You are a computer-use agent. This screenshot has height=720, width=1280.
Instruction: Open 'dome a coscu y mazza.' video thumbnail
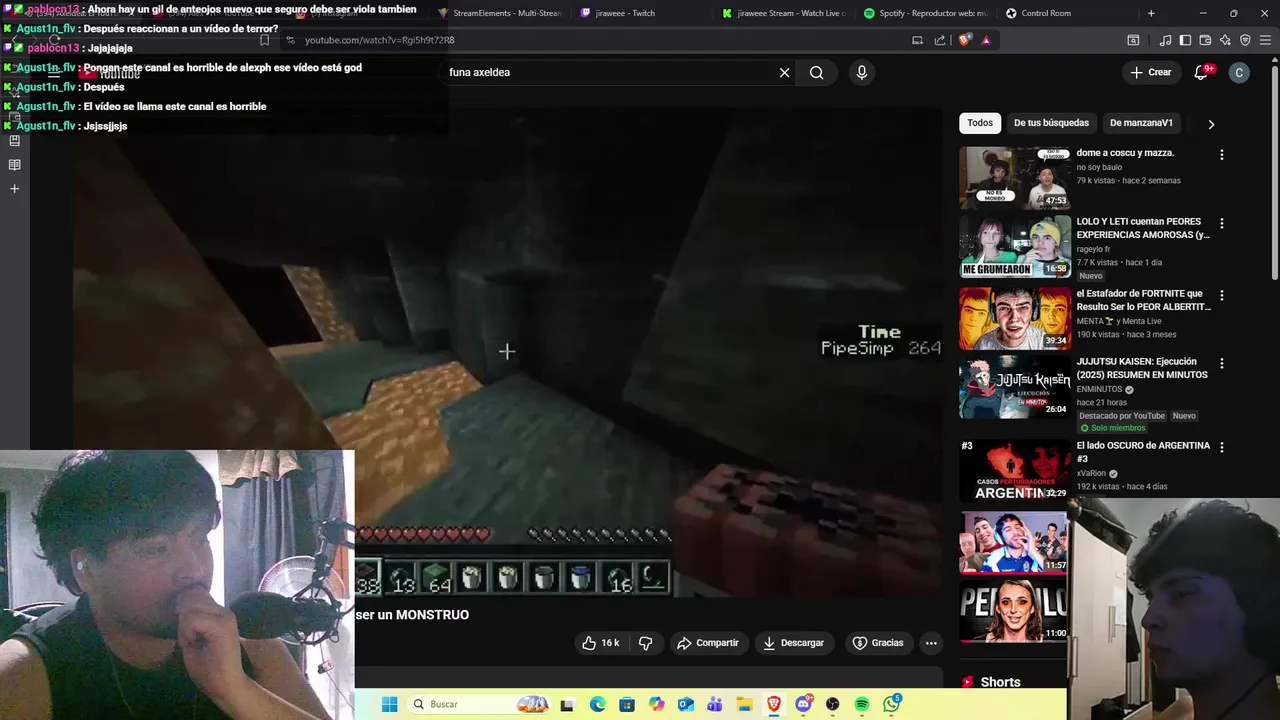pyautogui.click(x=1014, y=178)
